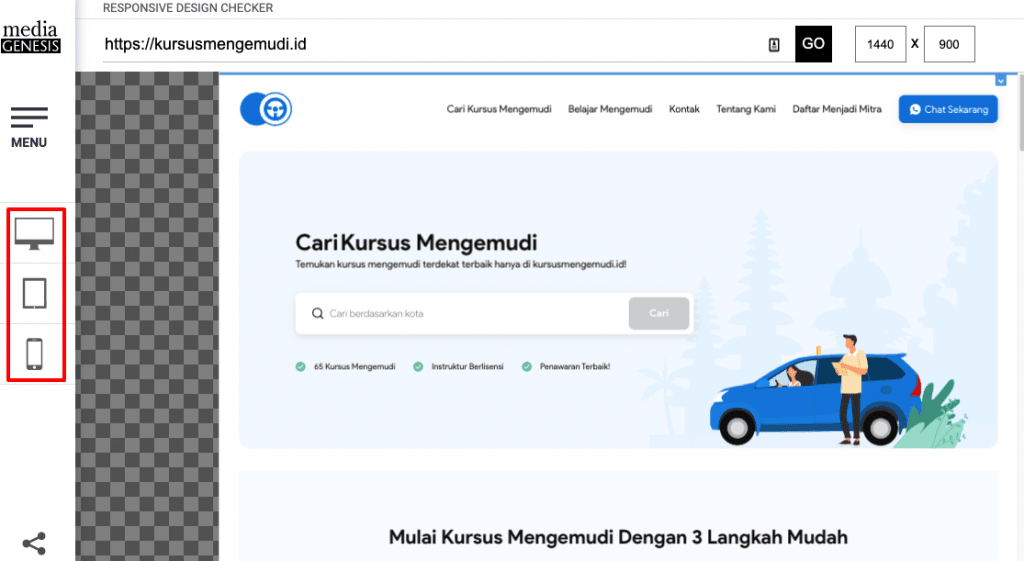1024x561 pixels.
Task: Open Daftar Menjadi Mitra link
Action: (x=837, y=109)
